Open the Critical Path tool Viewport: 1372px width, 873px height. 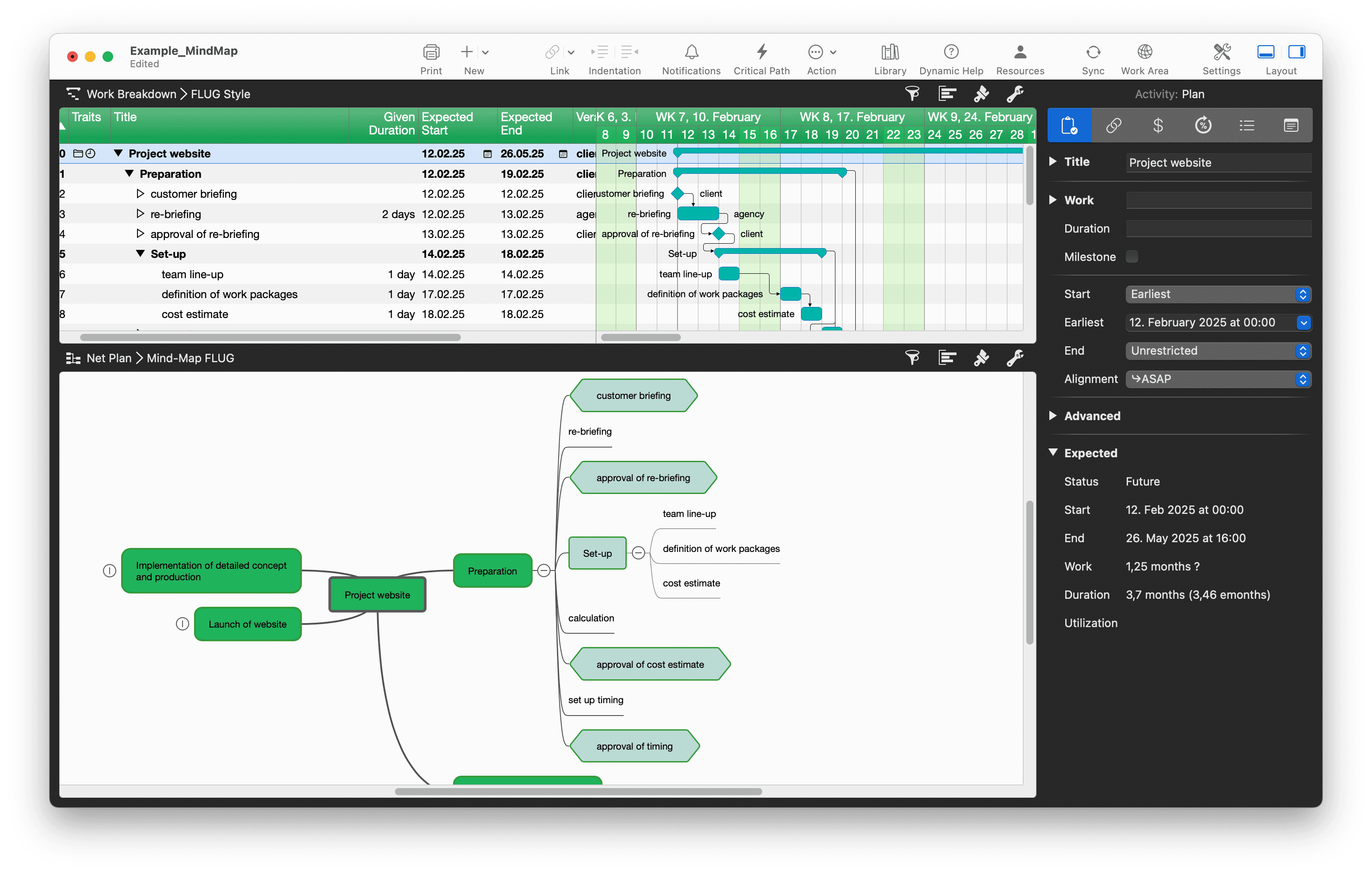click(762, 57)
